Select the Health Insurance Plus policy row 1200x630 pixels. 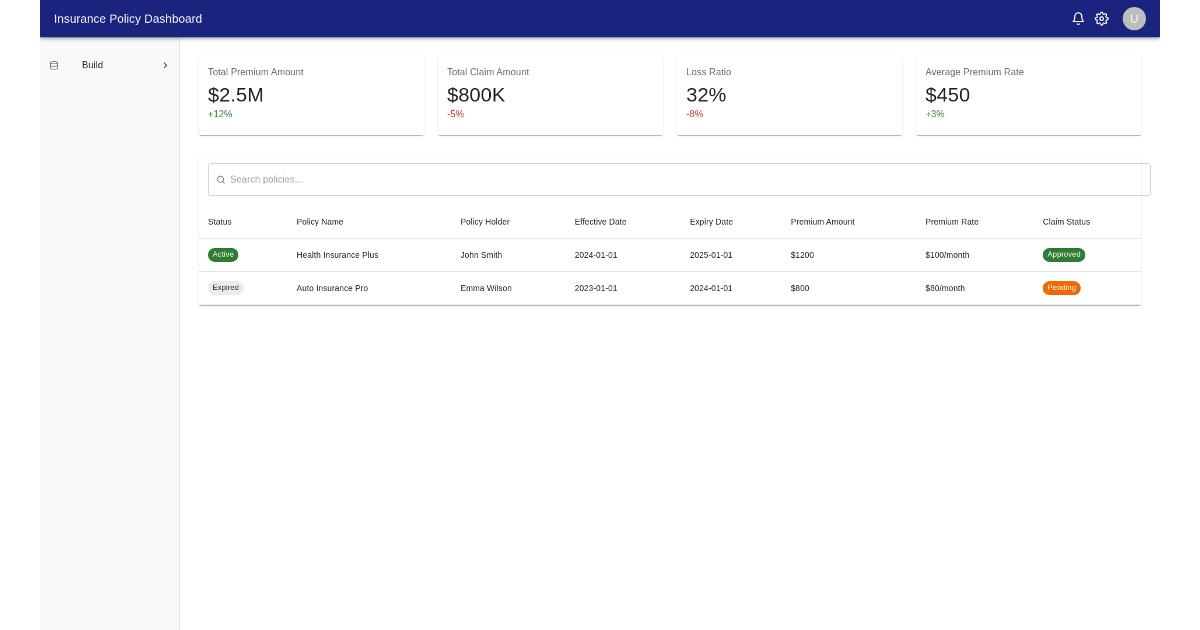pyautogui.click(x=337, y=255)
